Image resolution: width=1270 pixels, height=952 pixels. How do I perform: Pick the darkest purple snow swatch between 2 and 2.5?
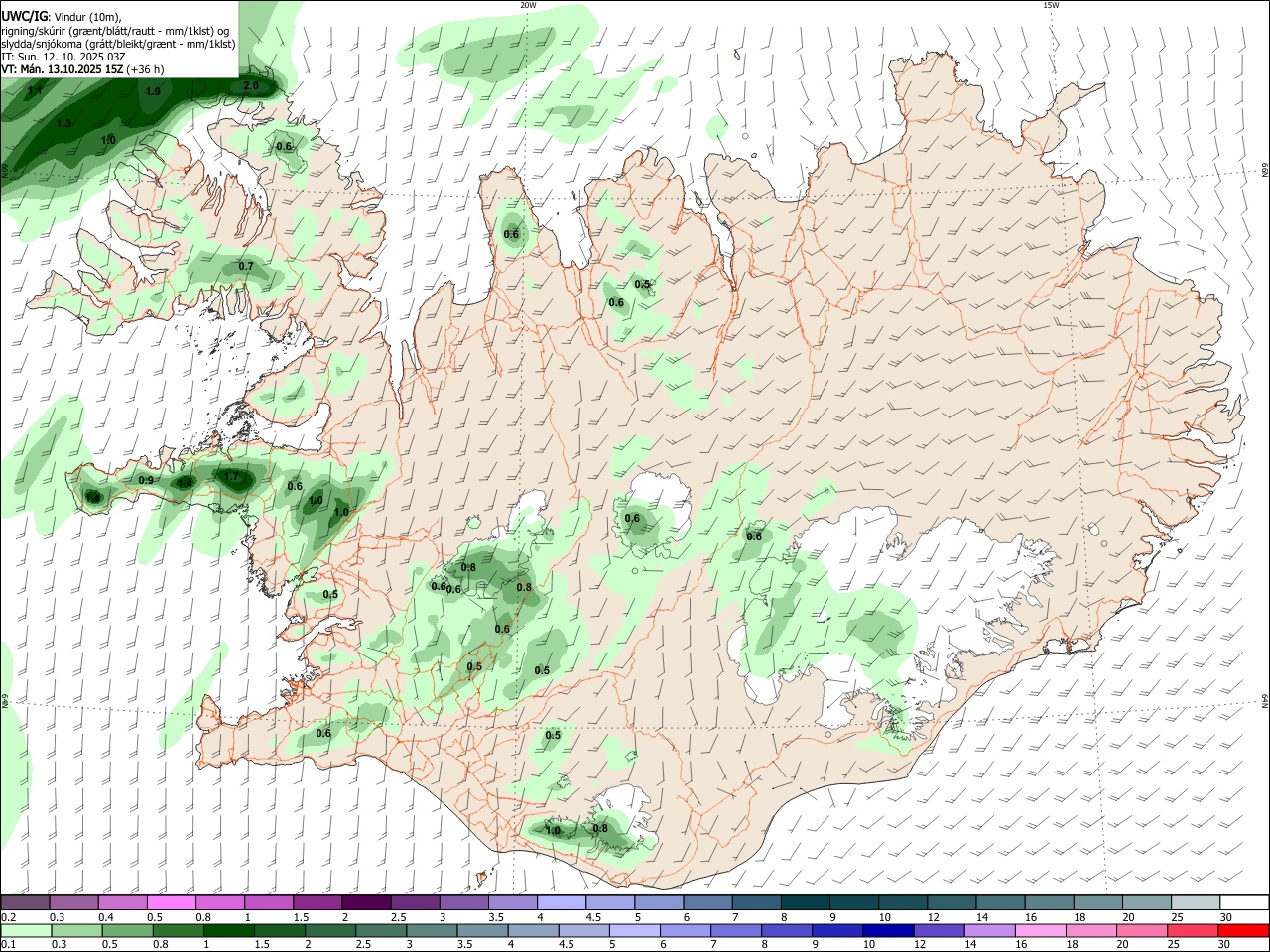[366, 903]
